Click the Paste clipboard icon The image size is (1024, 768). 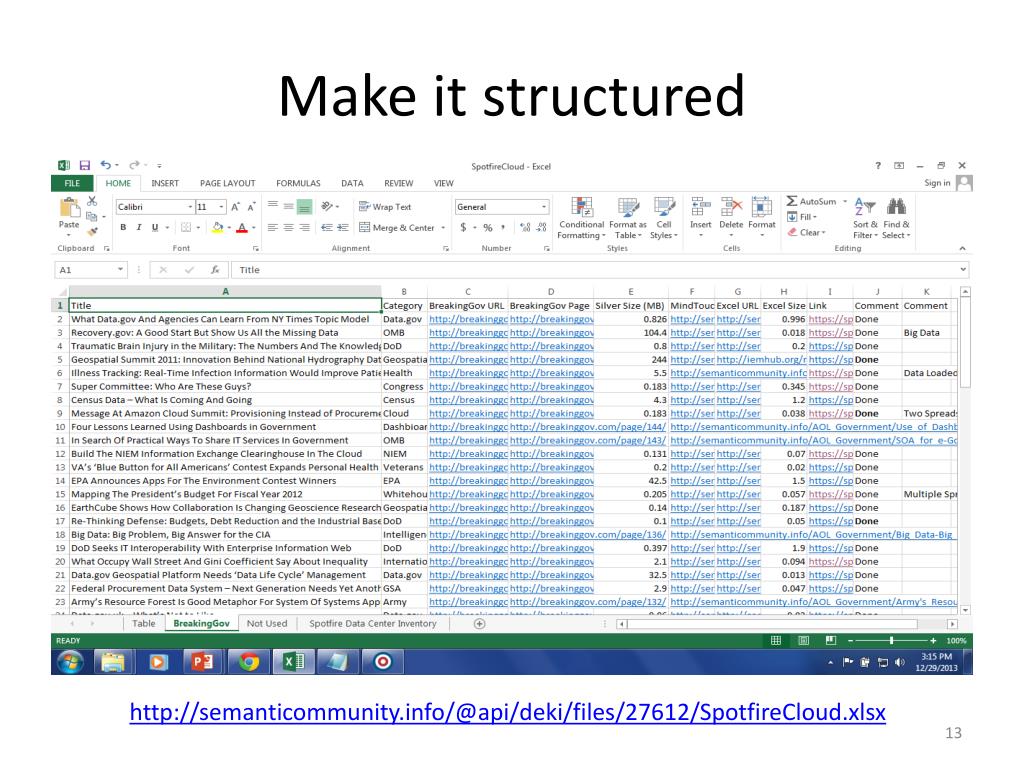(69, 208)
